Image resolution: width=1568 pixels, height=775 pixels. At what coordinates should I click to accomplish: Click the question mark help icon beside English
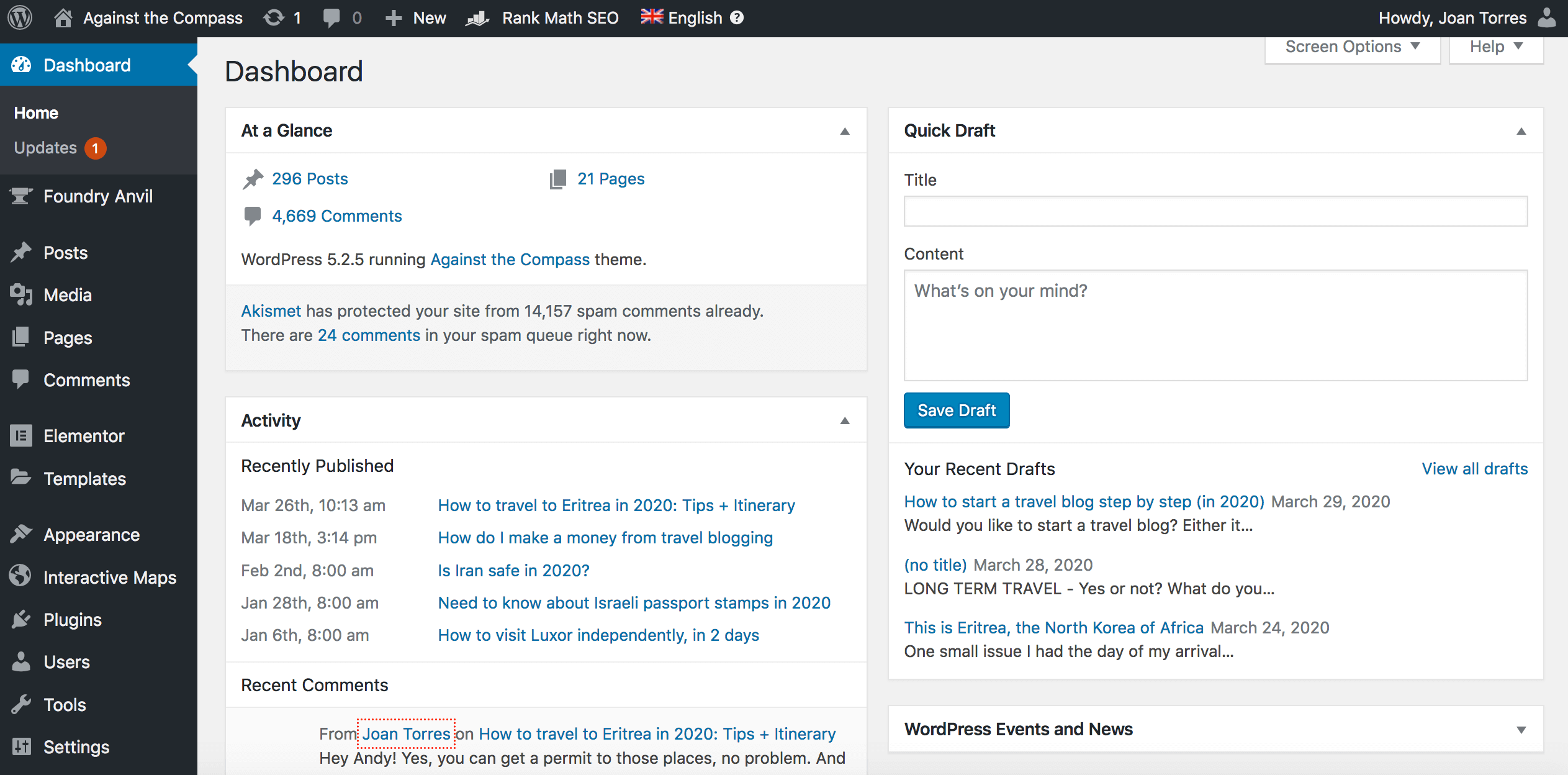[x=737, y=17]
